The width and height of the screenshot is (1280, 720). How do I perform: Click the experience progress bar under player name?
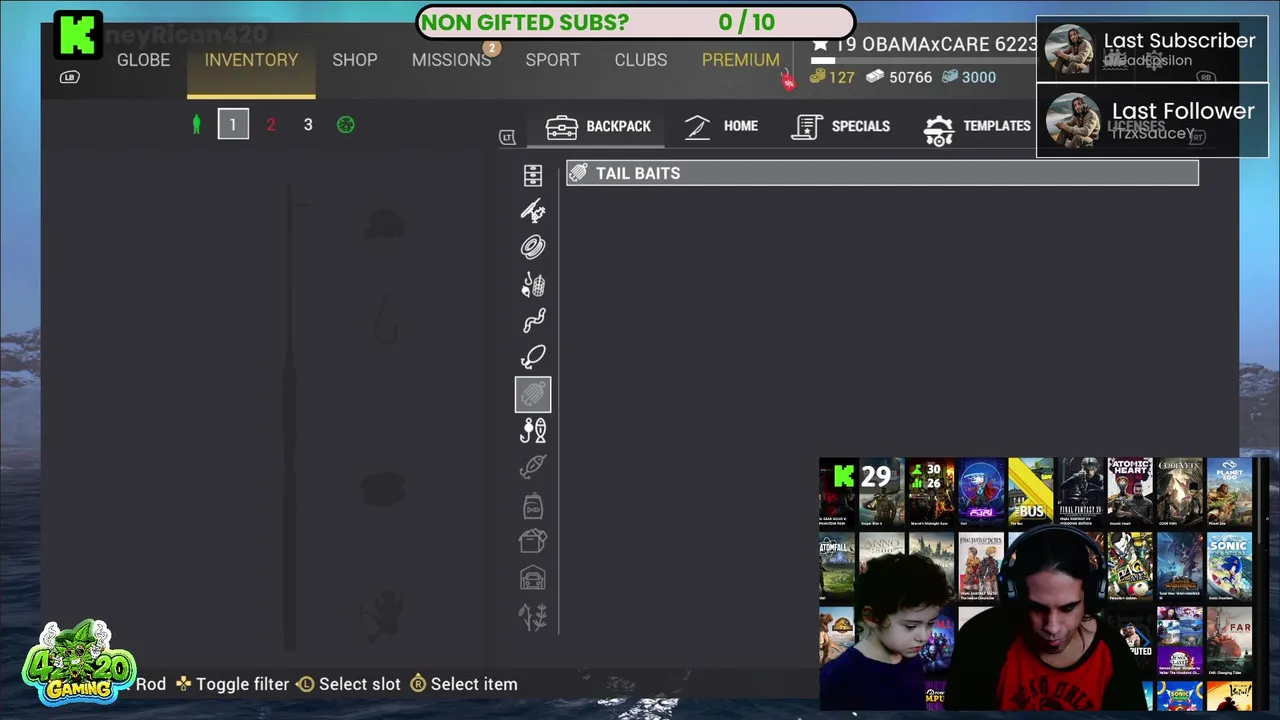coord(922,61)
